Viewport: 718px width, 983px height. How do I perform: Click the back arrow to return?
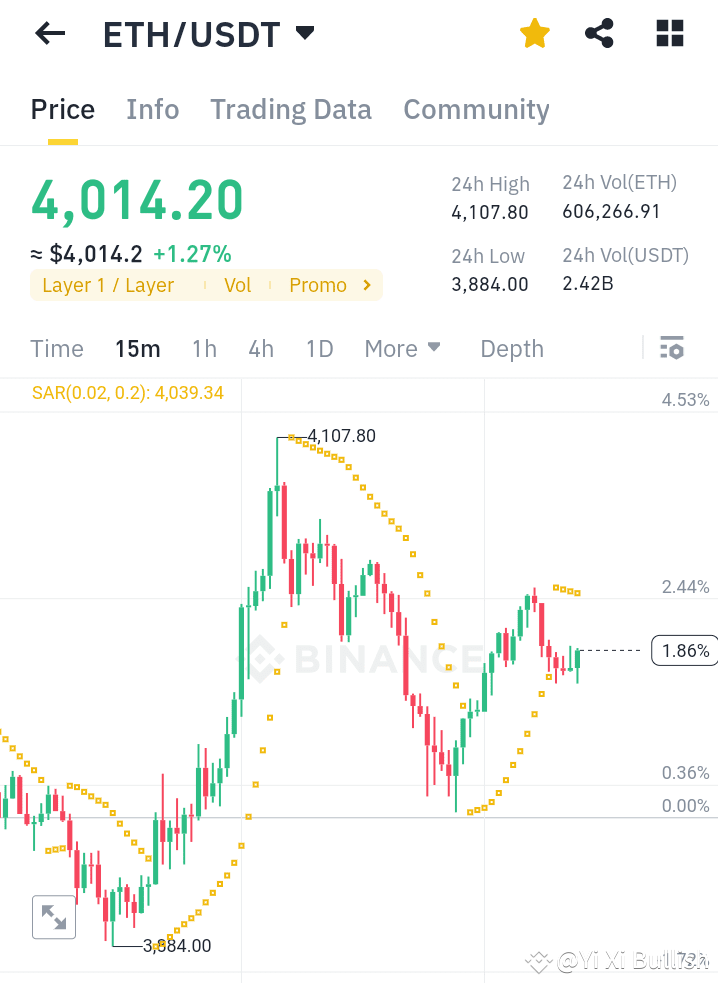(48, 33)
